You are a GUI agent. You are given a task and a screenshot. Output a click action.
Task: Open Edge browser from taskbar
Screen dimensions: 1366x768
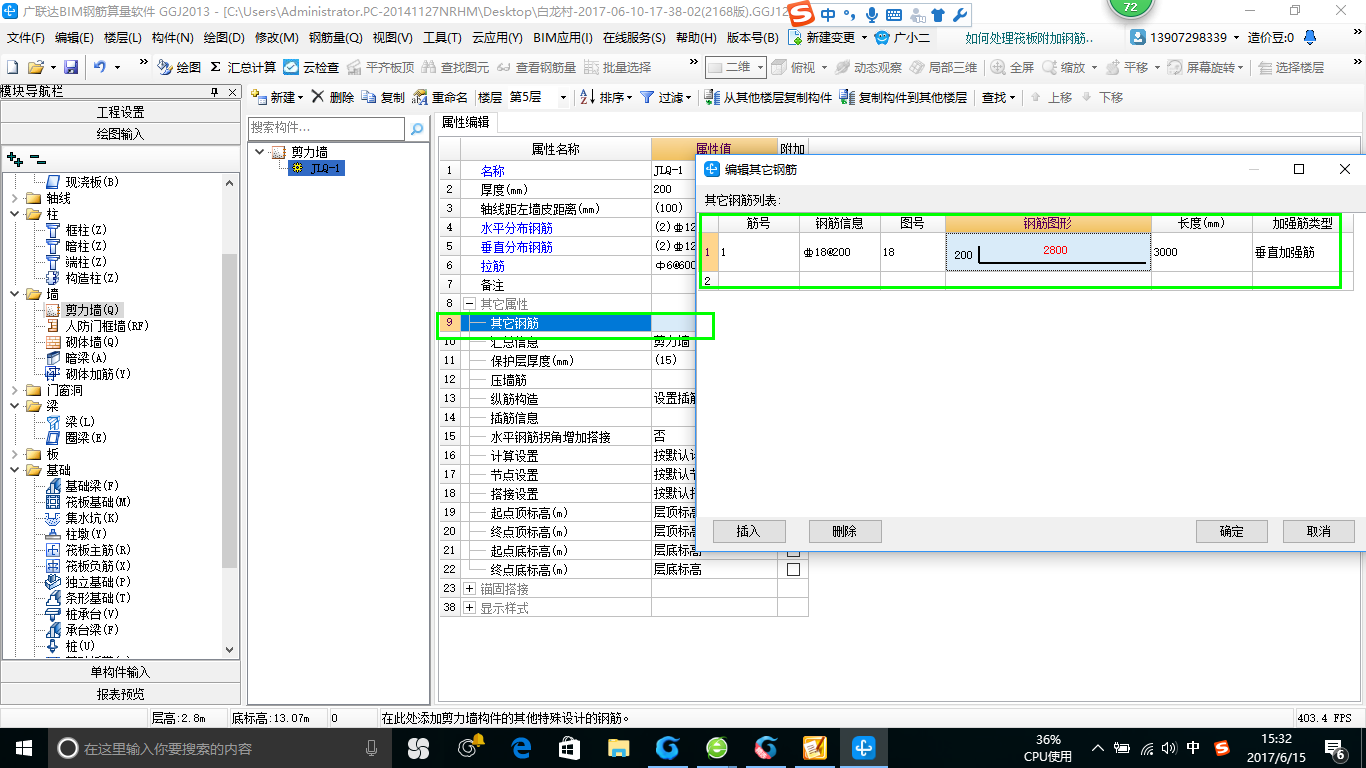click(x=521, y=747)
